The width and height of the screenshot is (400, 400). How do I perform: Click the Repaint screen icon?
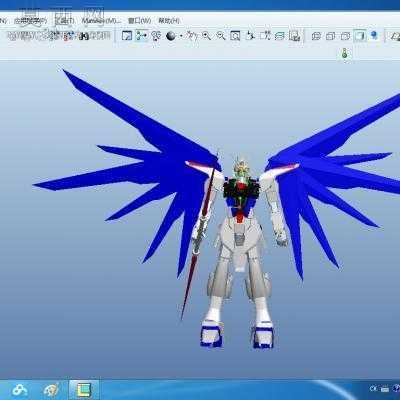pyautogui.click(x=127, y=36)
